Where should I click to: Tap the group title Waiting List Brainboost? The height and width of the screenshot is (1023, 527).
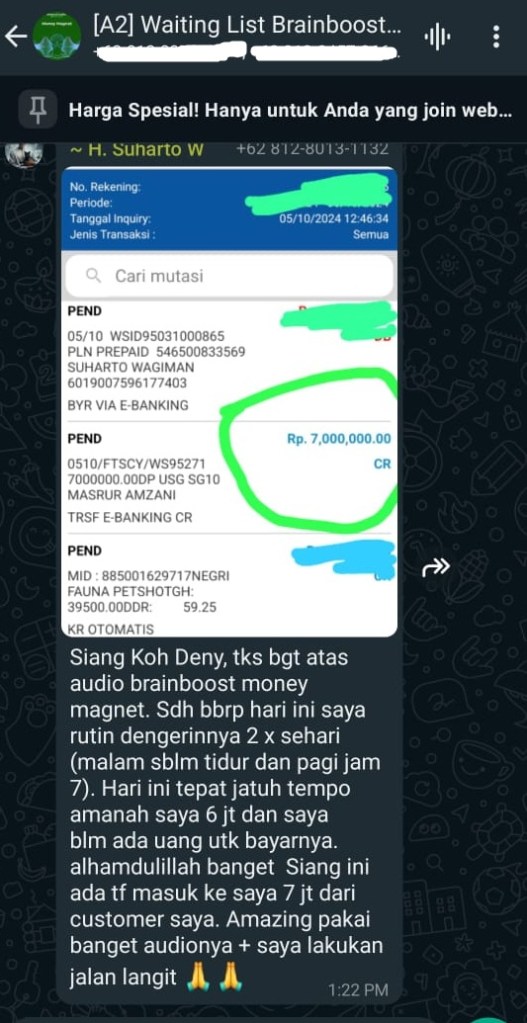click(x=248, y=25)
